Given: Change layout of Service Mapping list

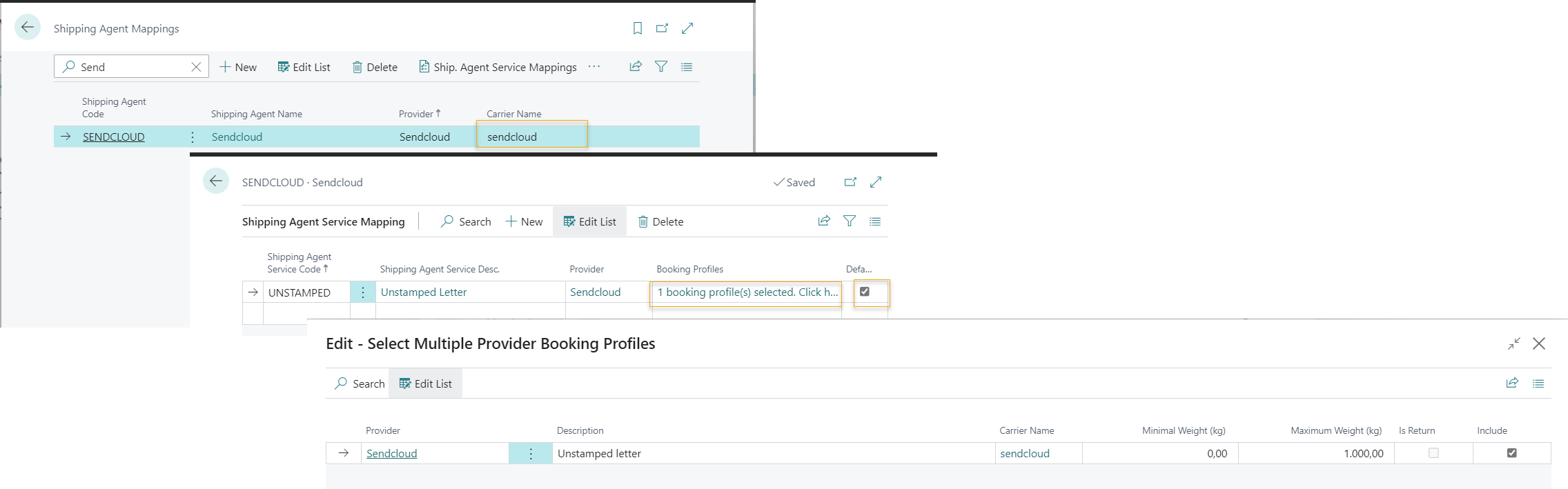Looking at the screenshot, I should tap(875, 221).
